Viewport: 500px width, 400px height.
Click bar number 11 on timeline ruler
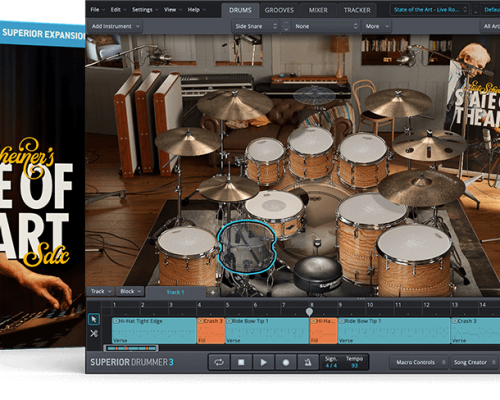(398, 305)
